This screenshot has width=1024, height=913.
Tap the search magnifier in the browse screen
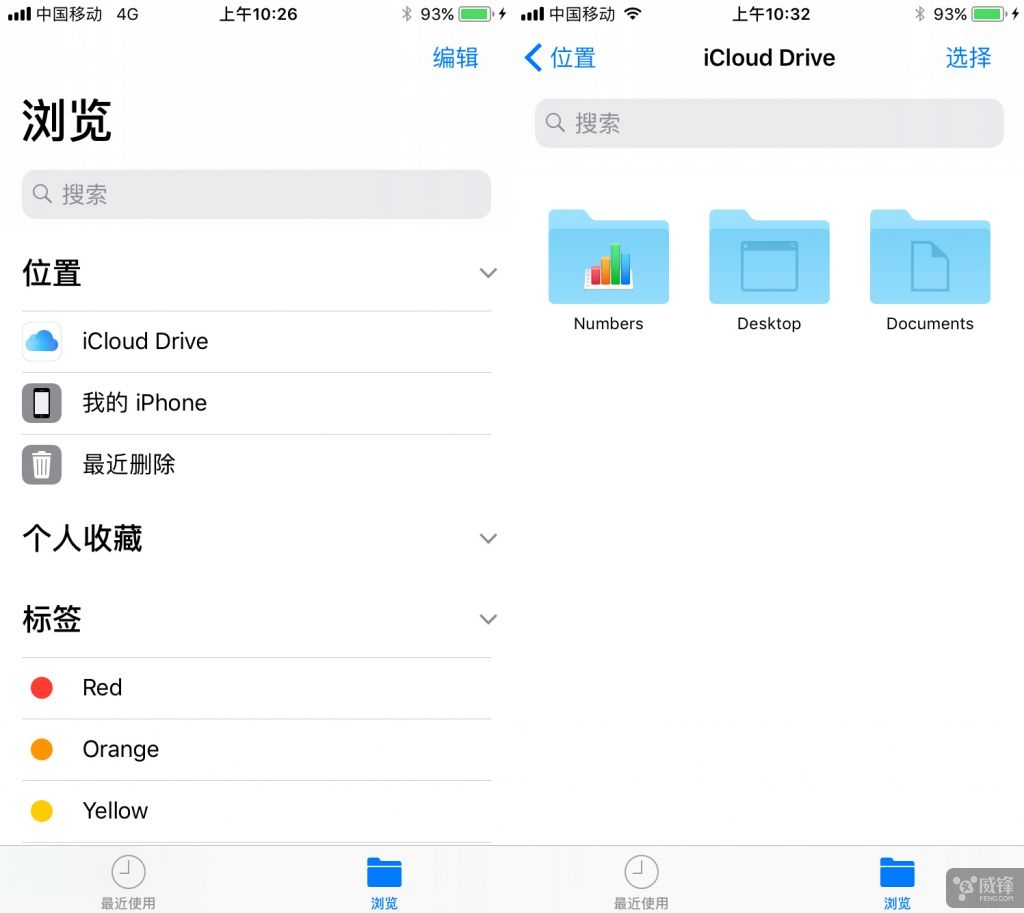42,194
